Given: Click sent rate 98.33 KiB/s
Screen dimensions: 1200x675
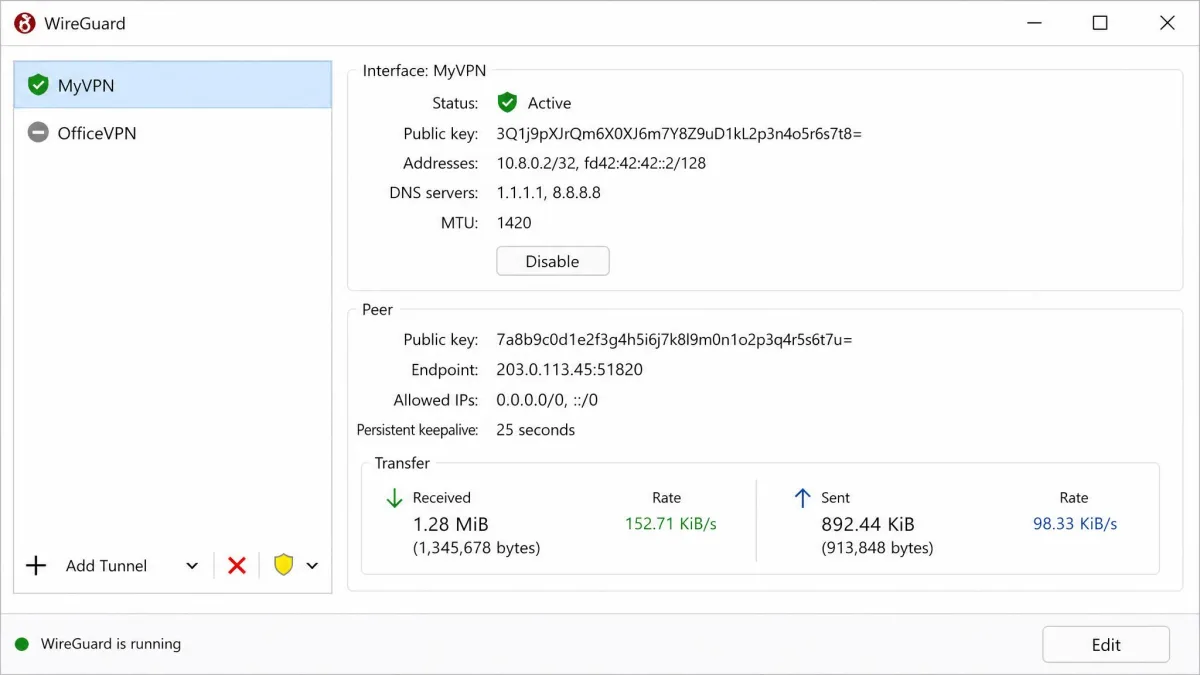Looking at the screenshot, I should point(1075,524).
